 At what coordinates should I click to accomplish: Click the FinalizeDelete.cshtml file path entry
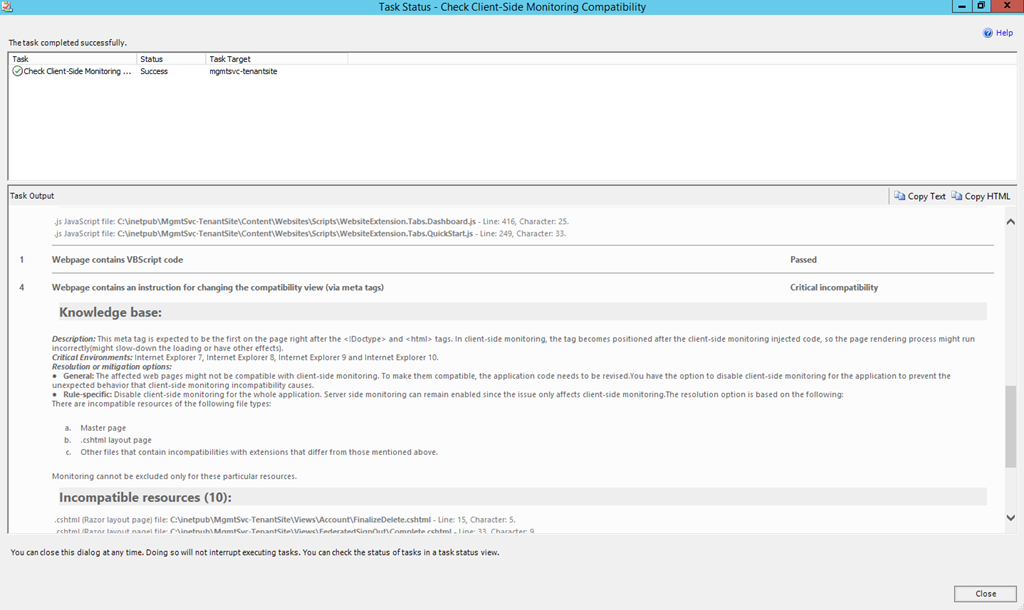[x=300, y=520]
